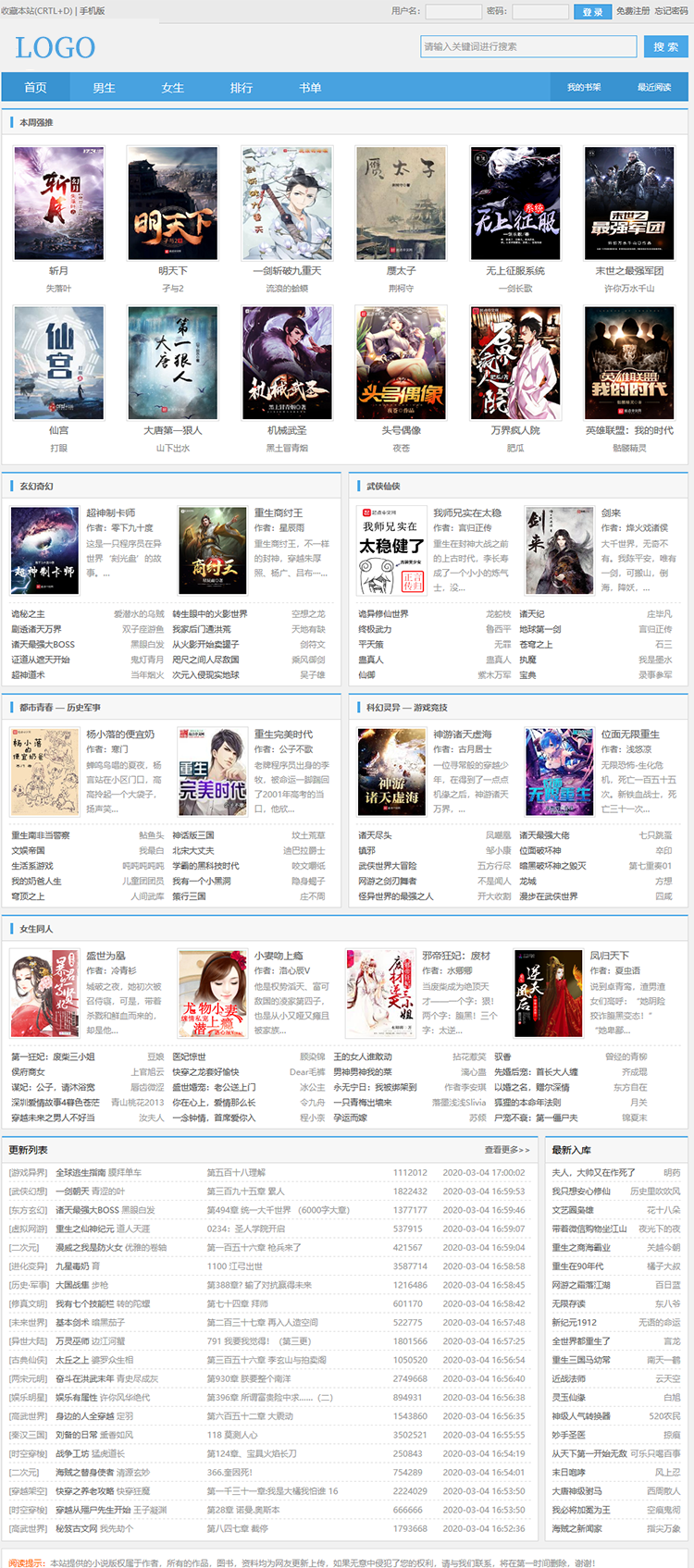
Task: Open the 万界疯人院 book cover
Action: (x=515, y=362)
